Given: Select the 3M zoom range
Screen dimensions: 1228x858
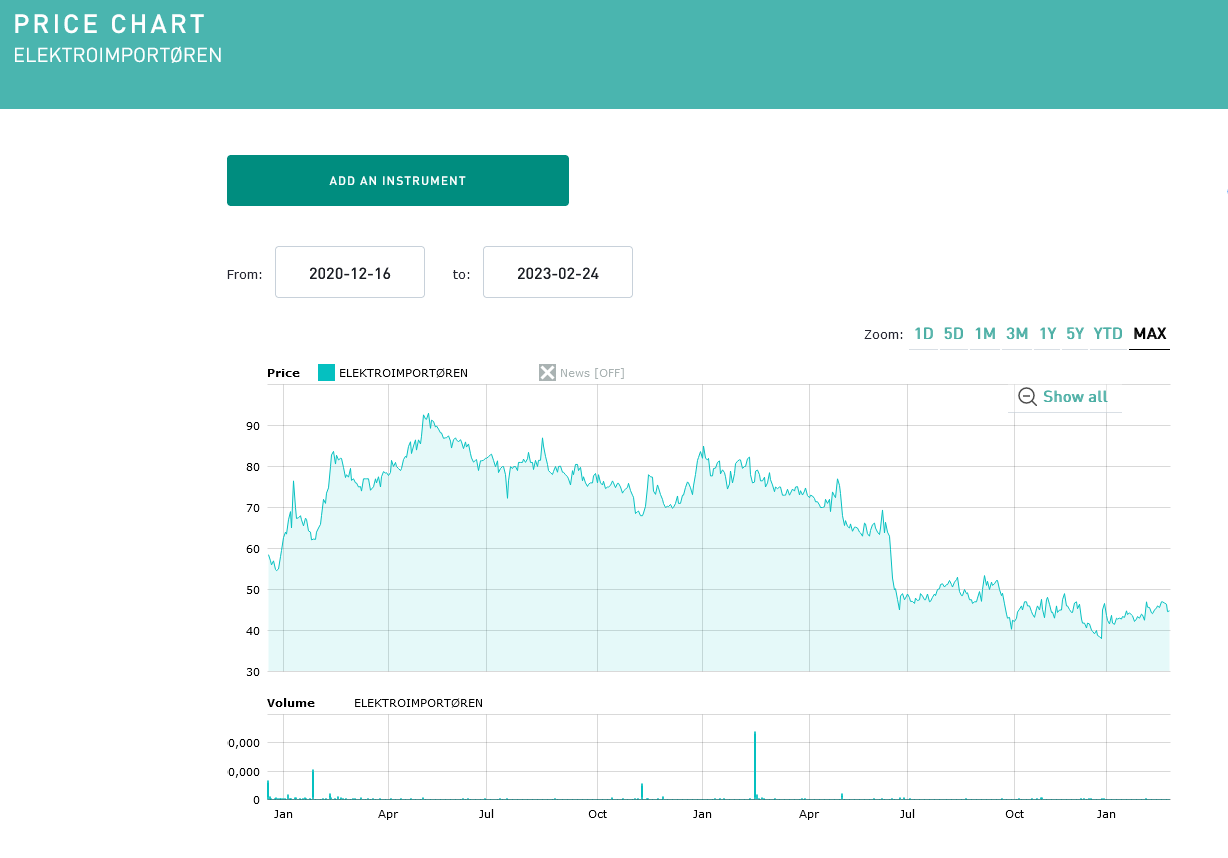Looking at the screenshot, I should coord(1017,334).
